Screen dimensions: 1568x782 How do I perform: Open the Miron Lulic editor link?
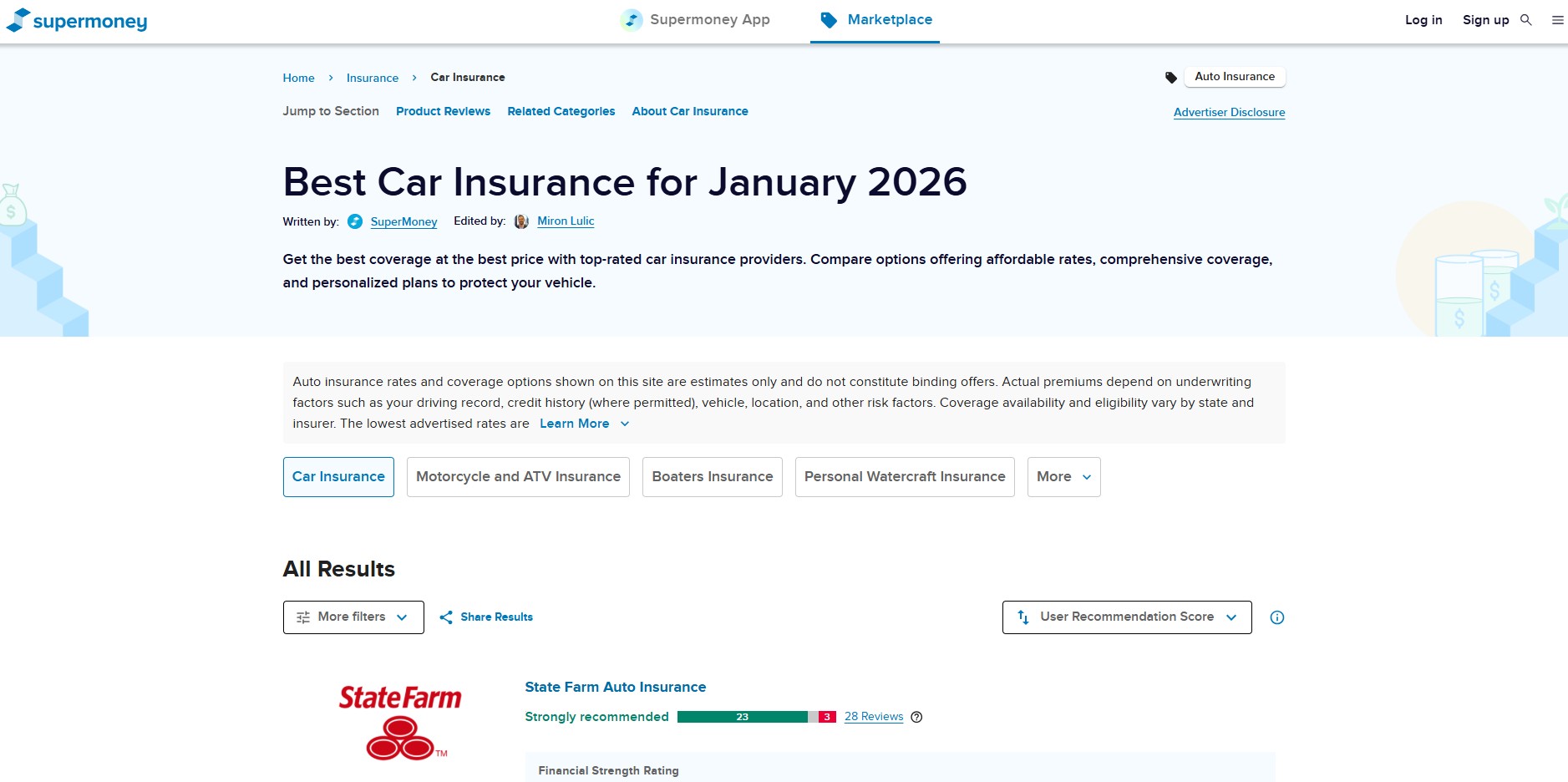point(566,221)
